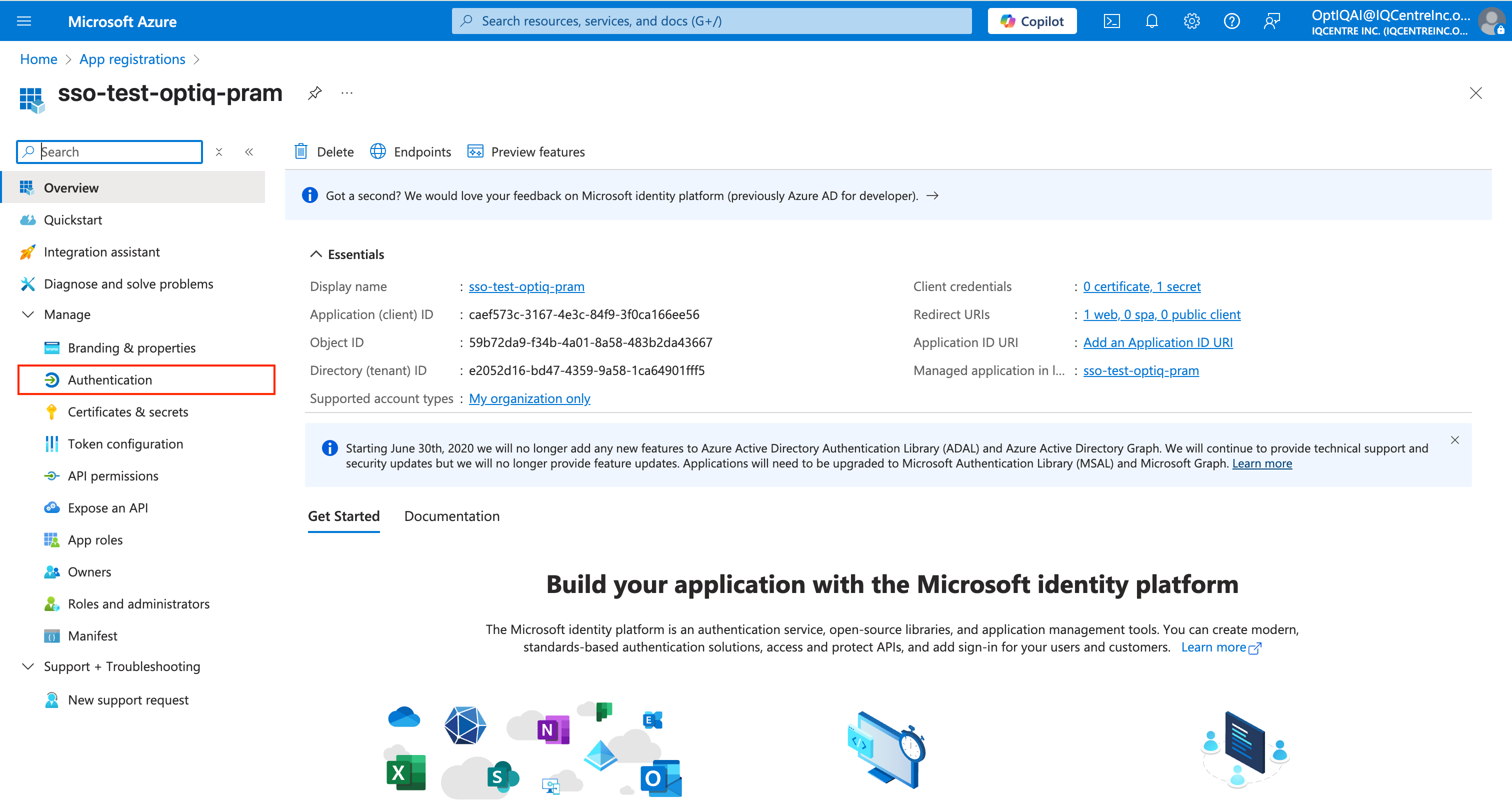
Task: Launch Cloud Shell from the top bar
Action: [1111, 21]
